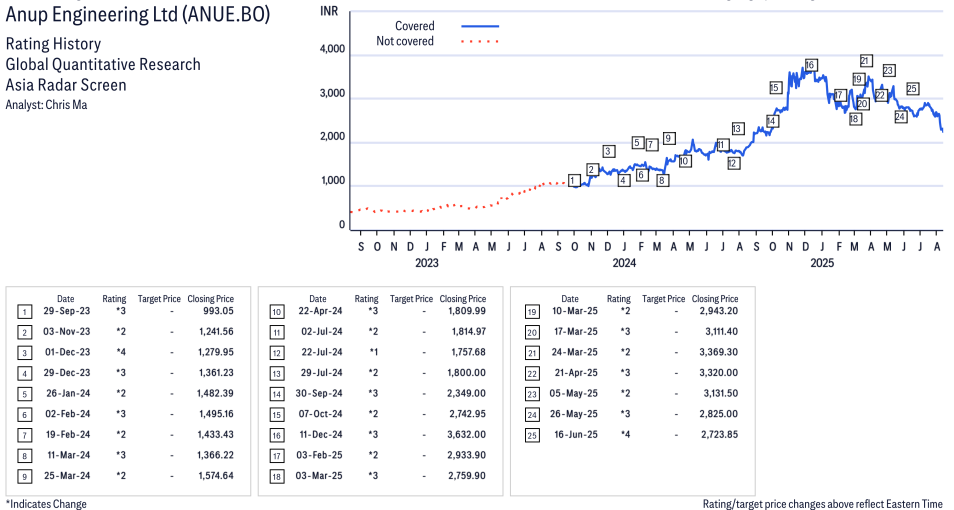Click Global Quantitative Research text
Viewport: 954px width, 510px height.
(103, 65)
